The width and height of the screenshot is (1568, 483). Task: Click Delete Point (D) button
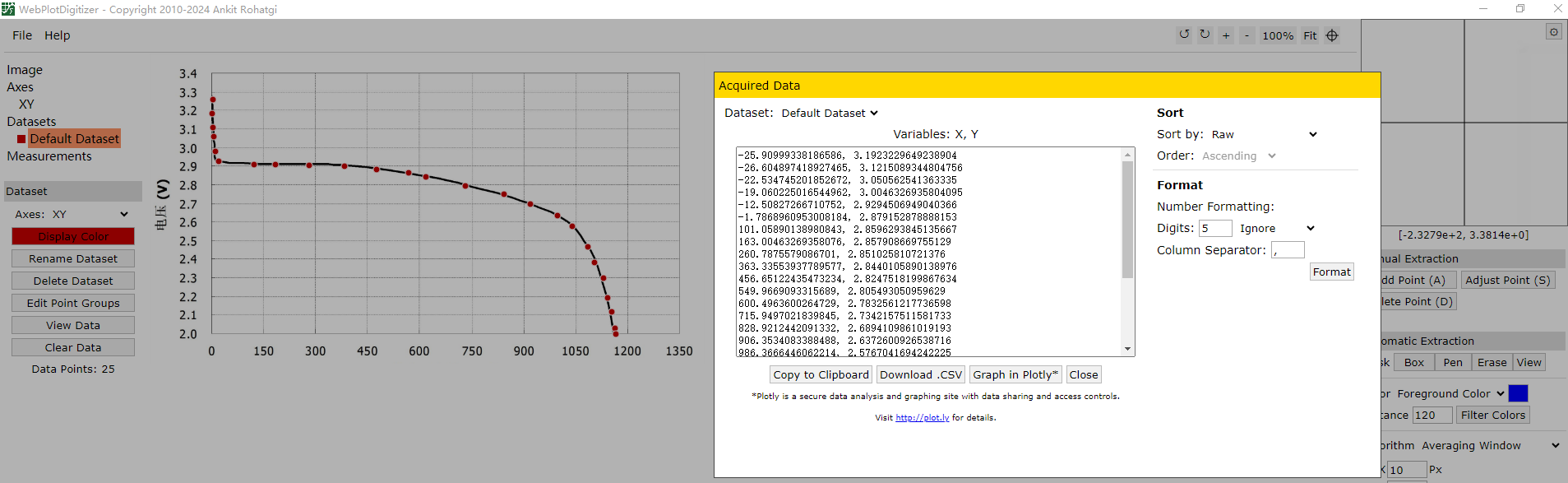[x=1418, y=301]
